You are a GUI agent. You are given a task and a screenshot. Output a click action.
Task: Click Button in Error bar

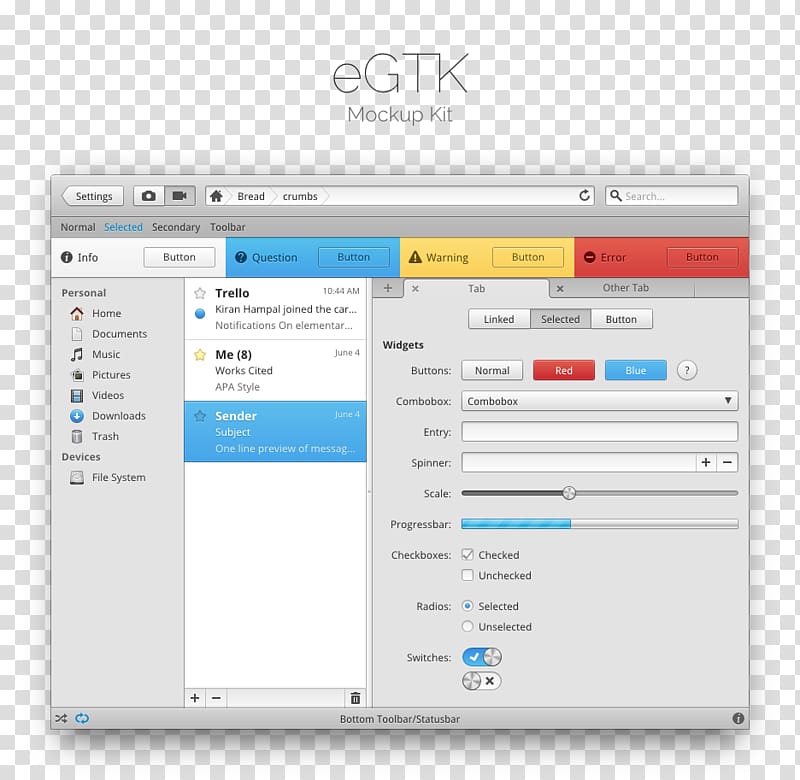click(702, 257)
